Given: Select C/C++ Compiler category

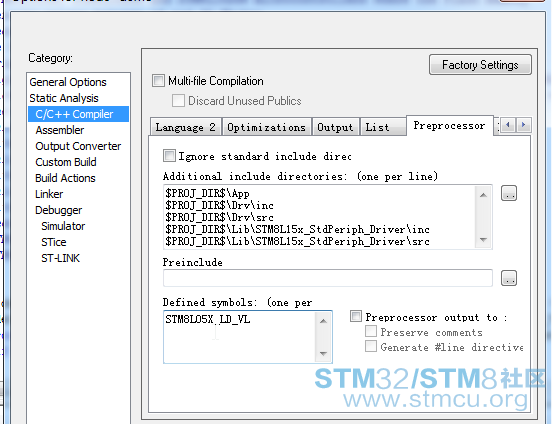Looking at the screenshot, I should coord(79,114).
